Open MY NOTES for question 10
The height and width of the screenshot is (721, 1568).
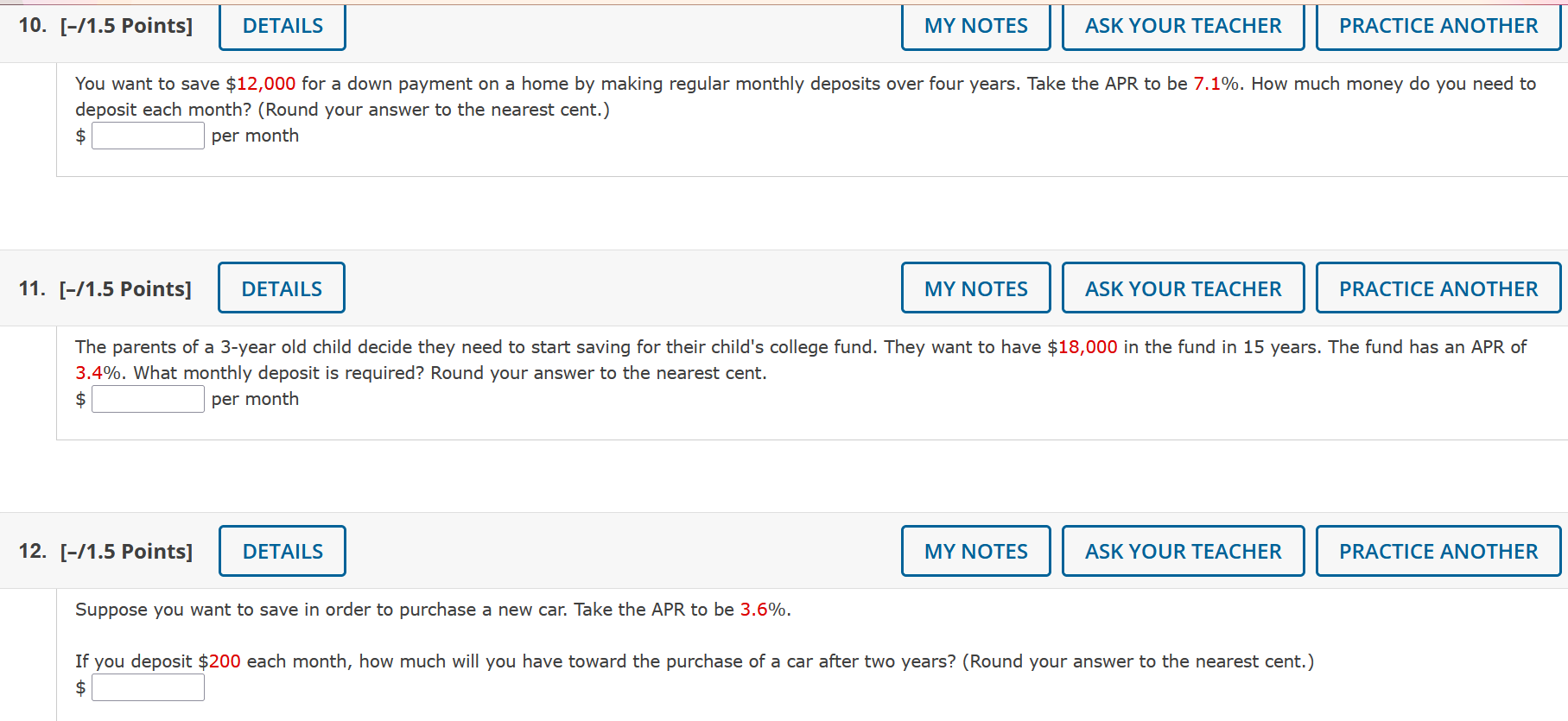(x=975, y=26)
